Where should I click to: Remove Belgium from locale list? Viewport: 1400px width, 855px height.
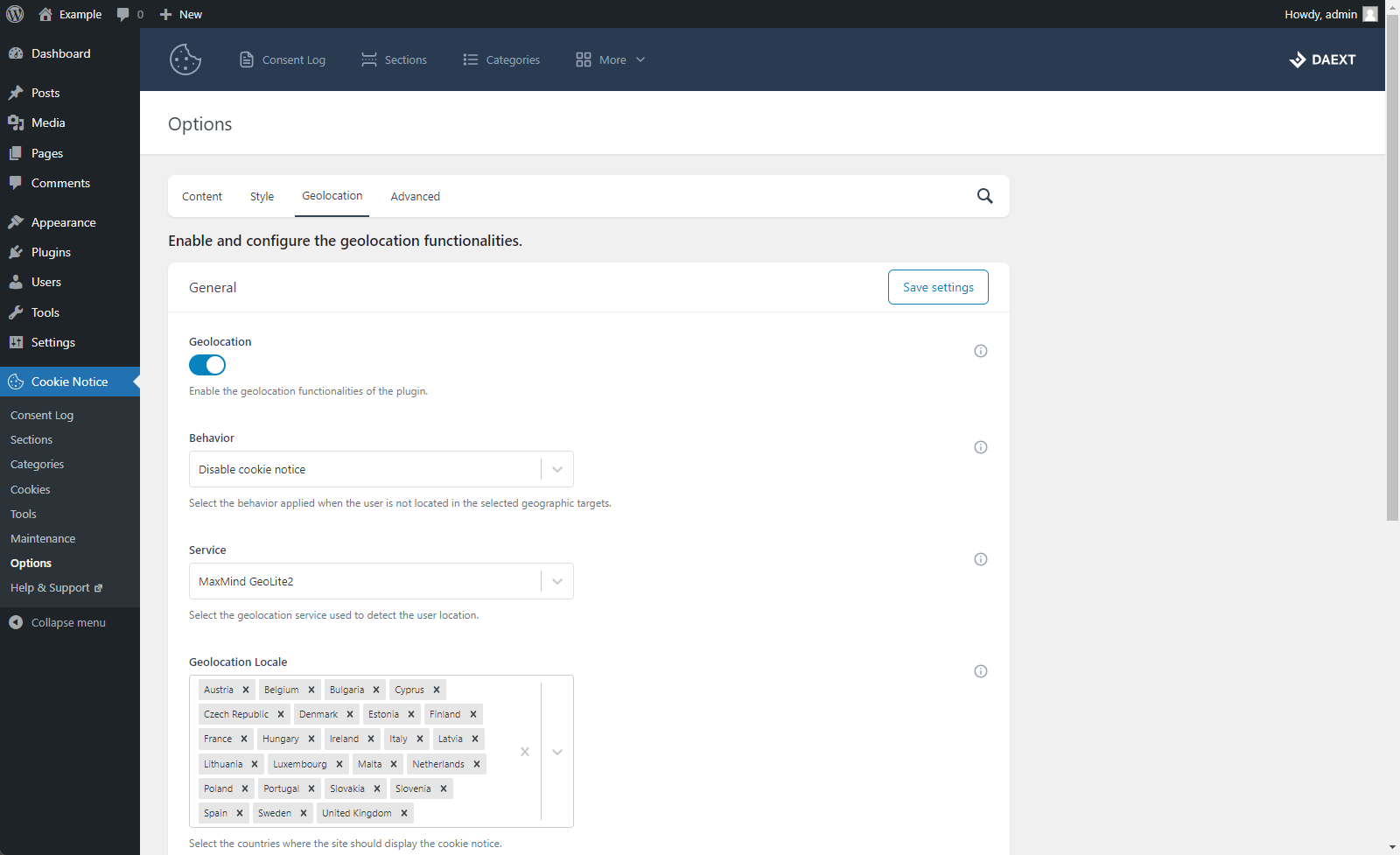311,690
